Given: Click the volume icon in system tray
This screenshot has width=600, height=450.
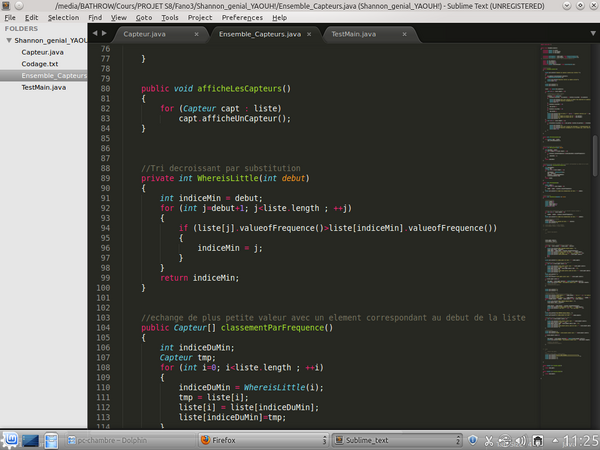Looking at the screenshot, I should click(x=522, y=440).
